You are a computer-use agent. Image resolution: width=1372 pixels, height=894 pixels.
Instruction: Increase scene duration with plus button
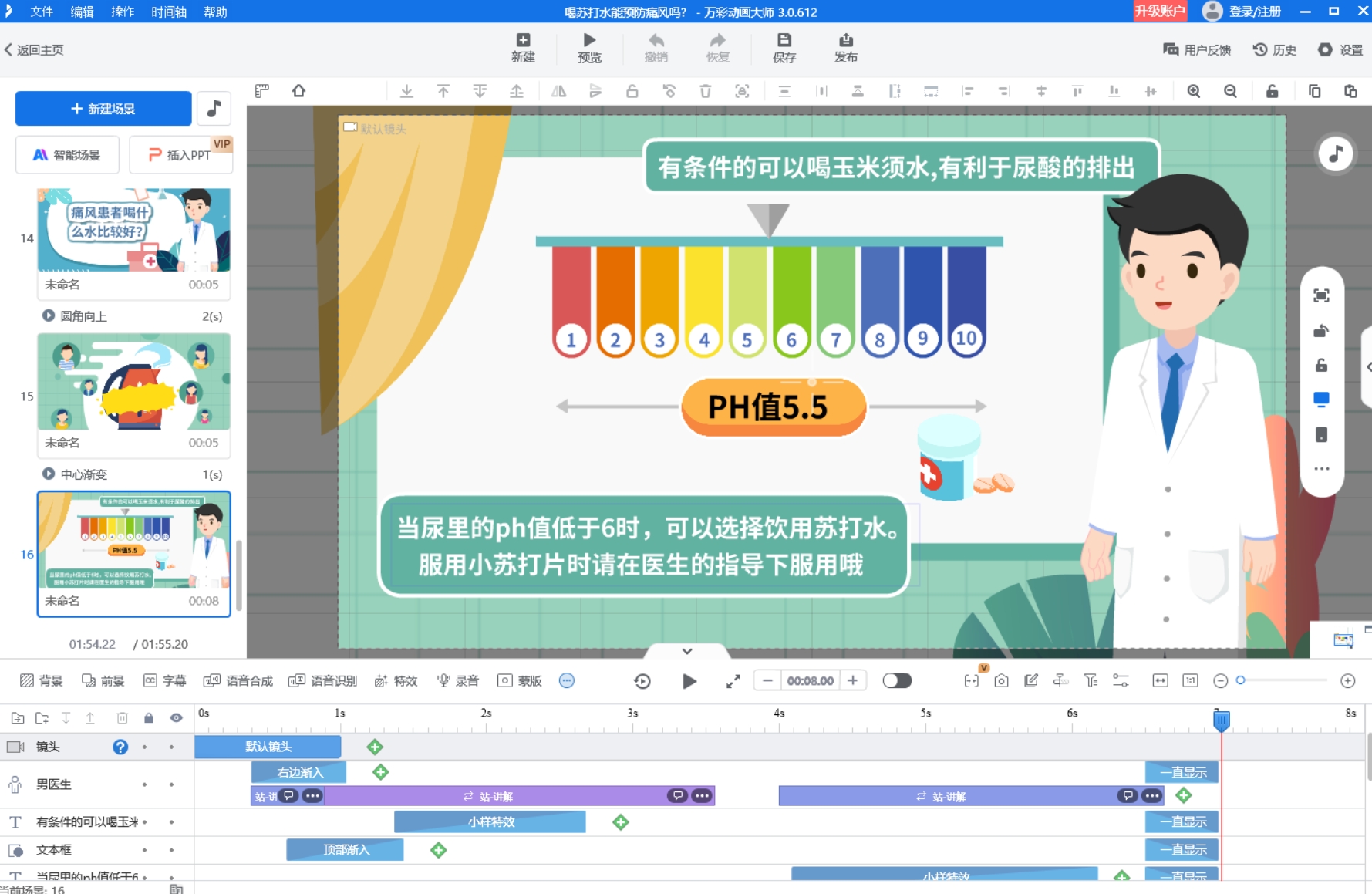(x=852, y=680)
